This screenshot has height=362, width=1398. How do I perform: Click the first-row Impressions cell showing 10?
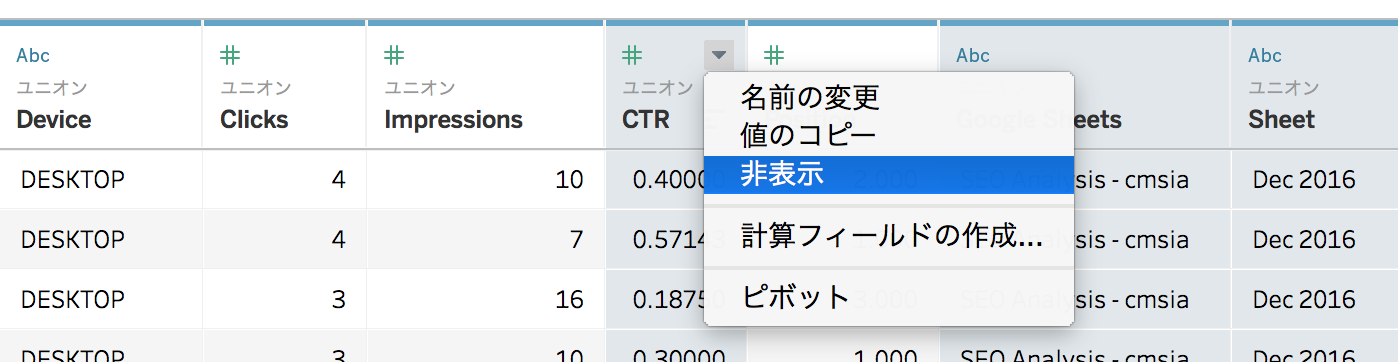click(x=485, y=179)
